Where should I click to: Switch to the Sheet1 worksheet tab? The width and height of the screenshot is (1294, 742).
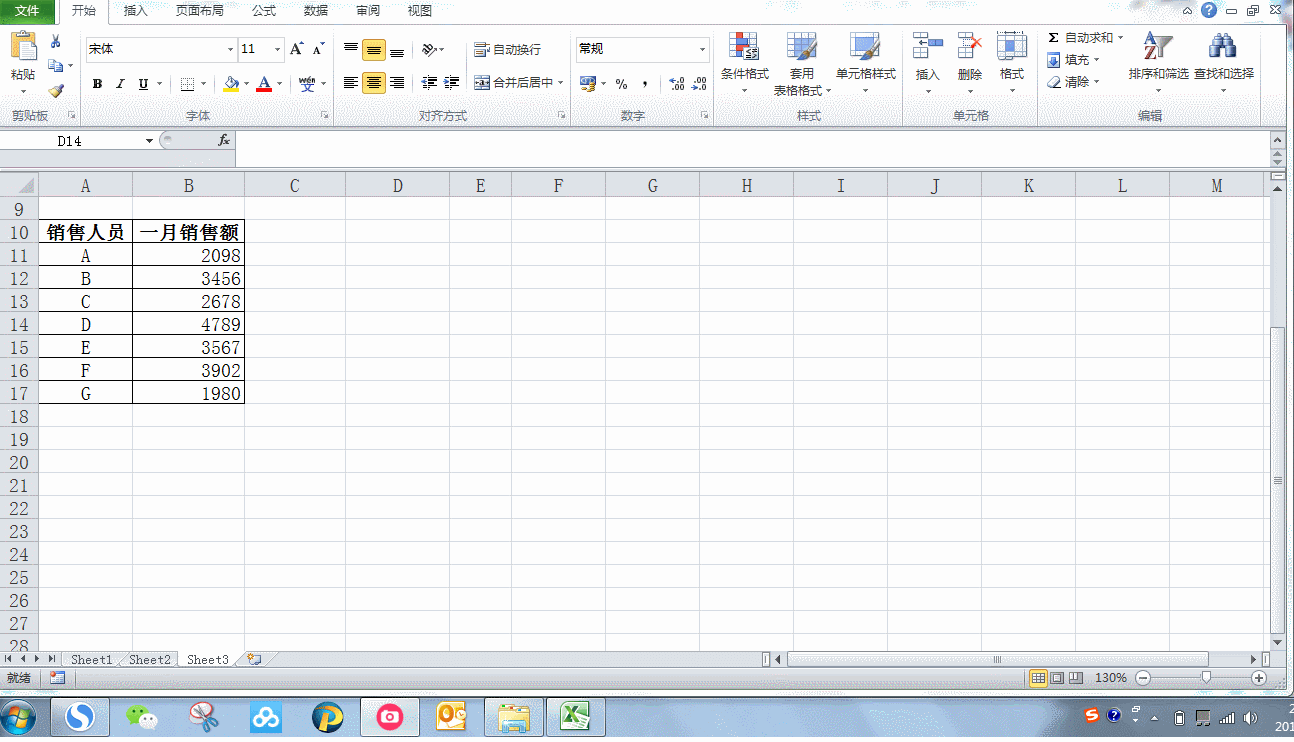point(91,660)
